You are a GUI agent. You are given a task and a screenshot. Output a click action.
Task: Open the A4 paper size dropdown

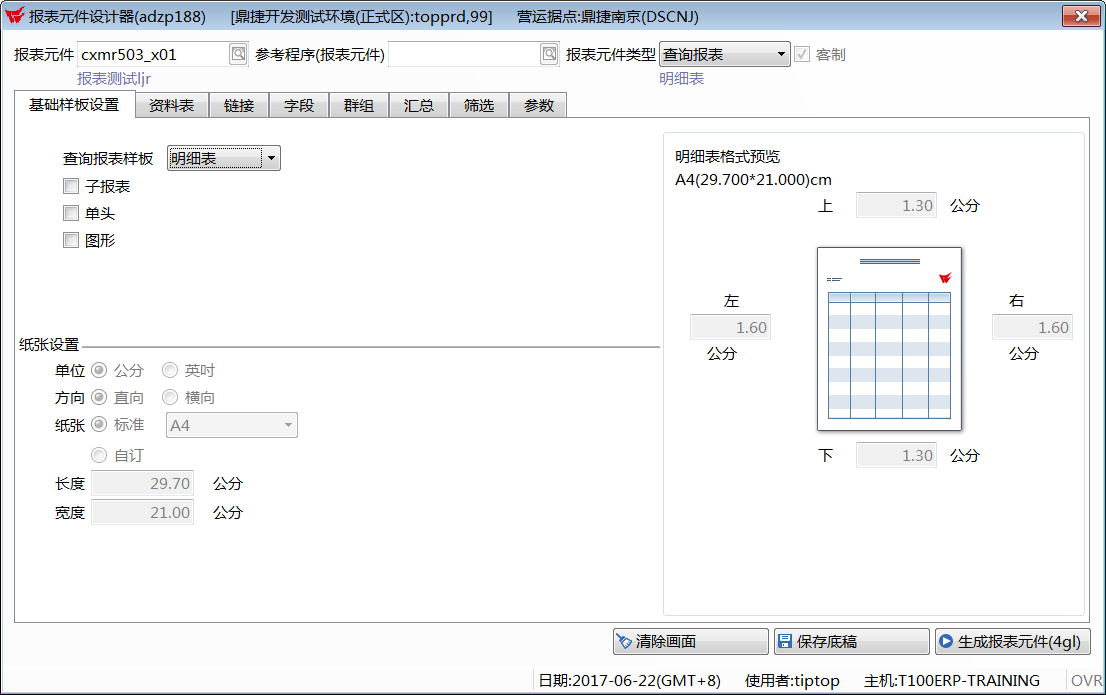tap(231, 425)
